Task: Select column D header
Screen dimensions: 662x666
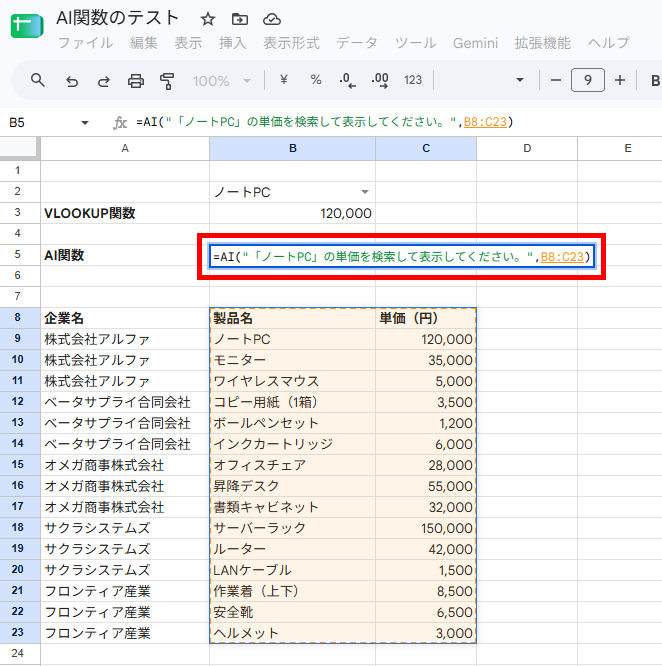Action: (x=527, y=148)
